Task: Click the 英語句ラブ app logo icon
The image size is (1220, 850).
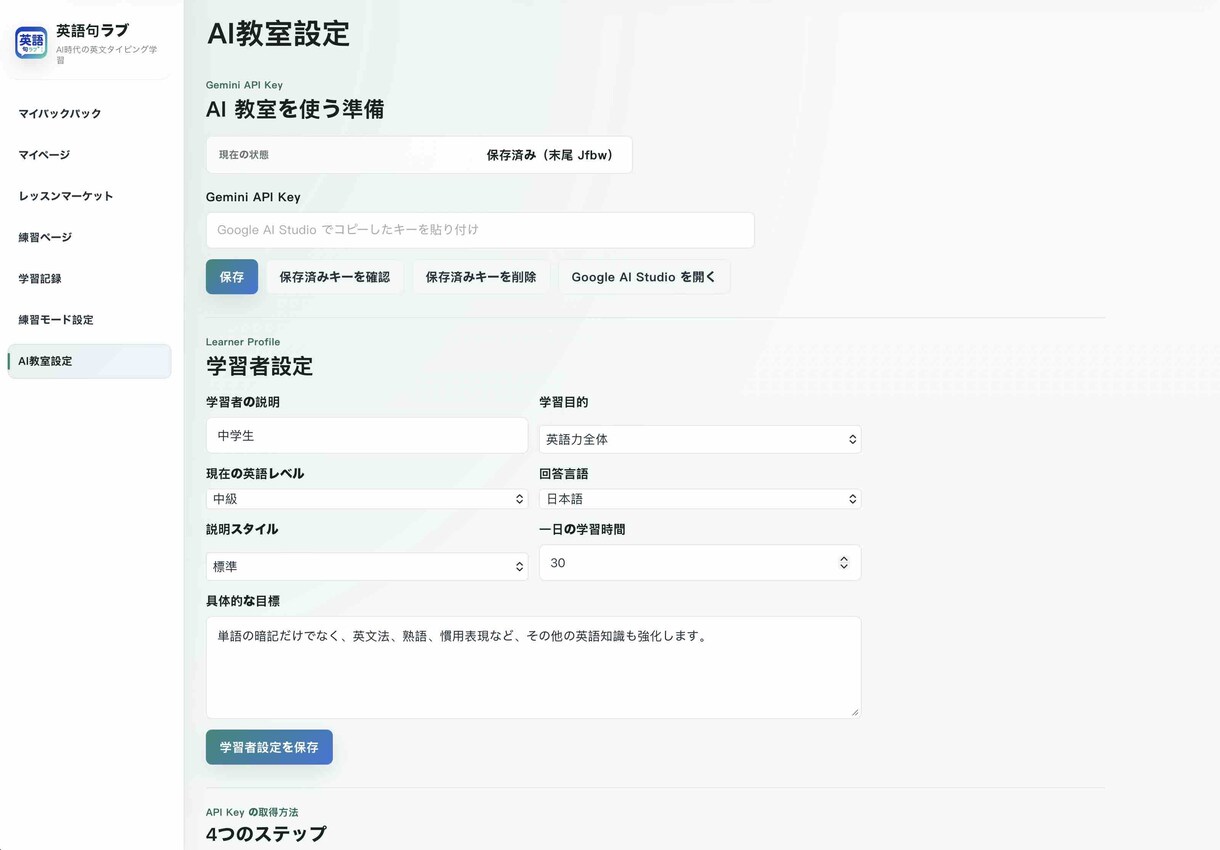Action: [x=31, y=43]
